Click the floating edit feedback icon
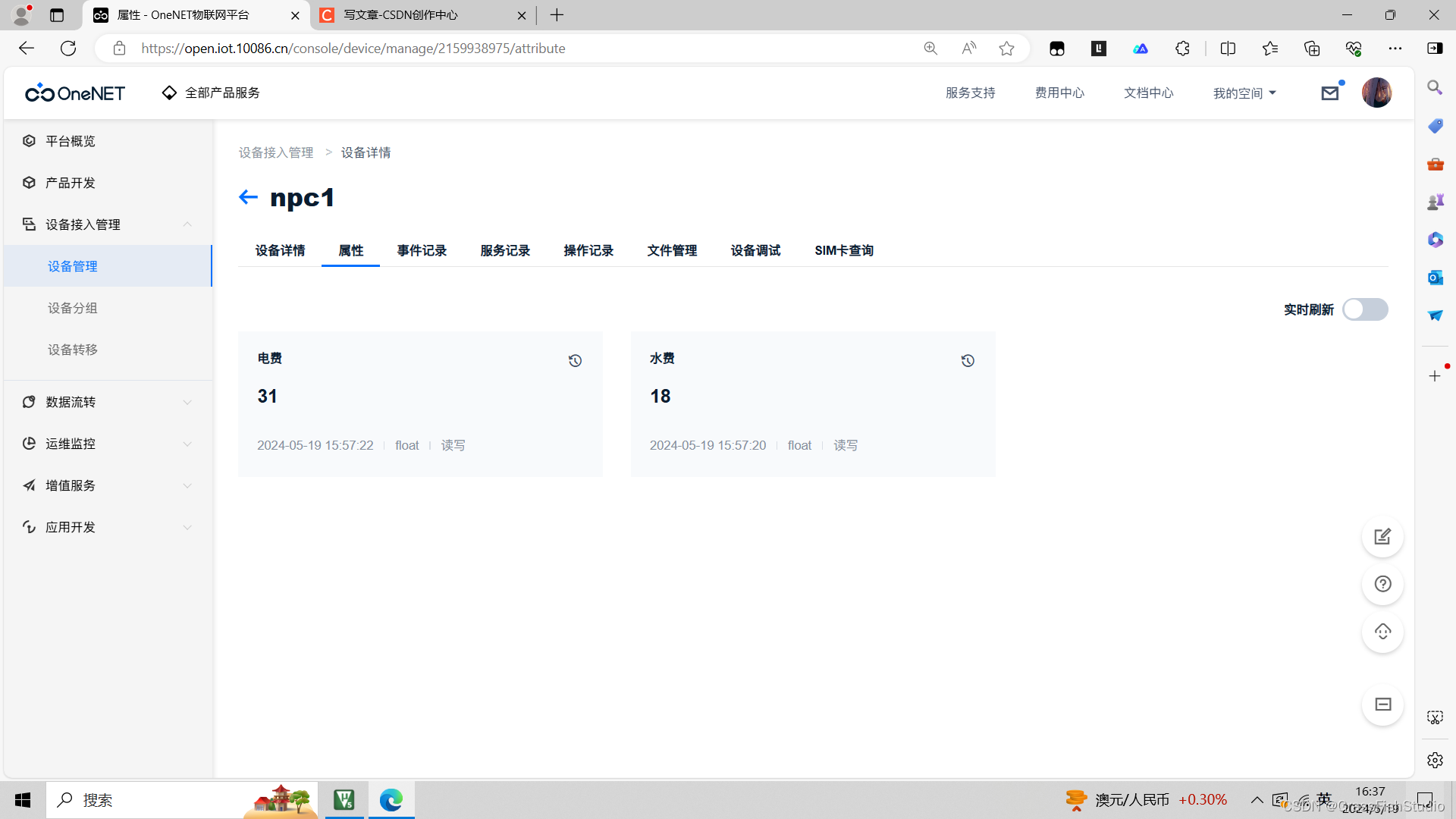Viewport: 1456px width, 819px height. pos(1382,537)
